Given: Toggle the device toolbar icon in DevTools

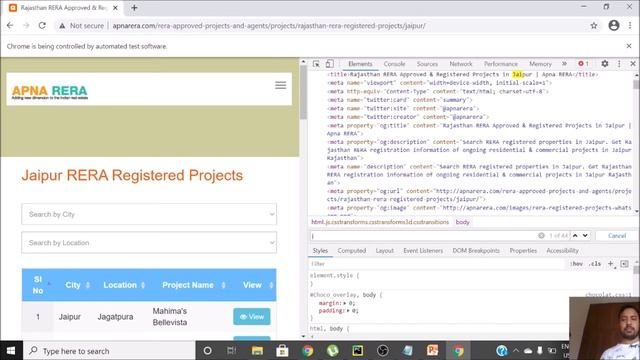Looking at the screenshot, I should [x=329, y=64].
